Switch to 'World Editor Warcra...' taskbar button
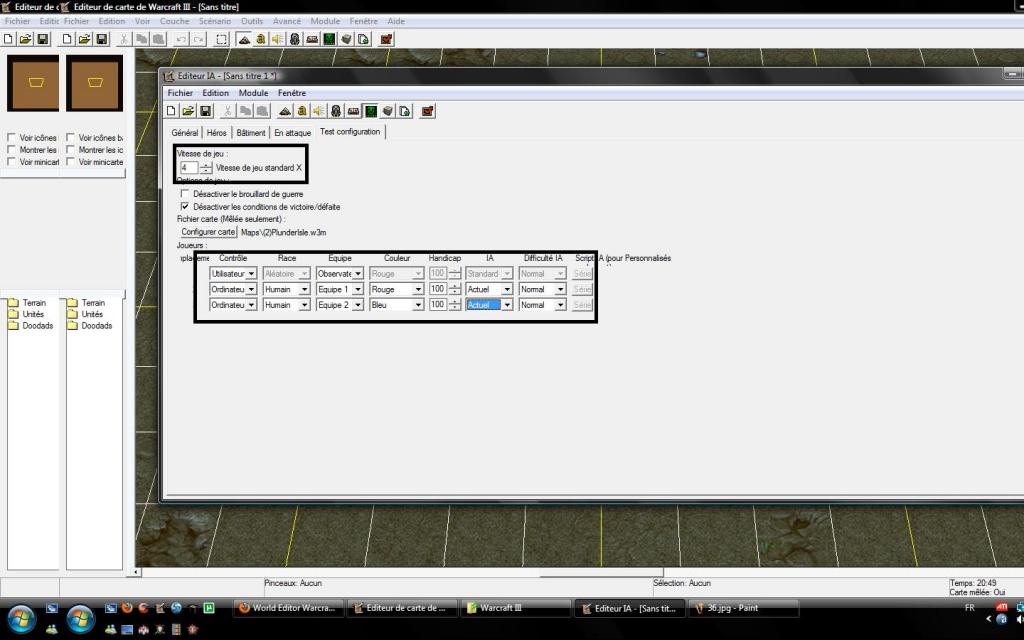The width and height of the screenshot is (1024, 640). tap(289, 608)
